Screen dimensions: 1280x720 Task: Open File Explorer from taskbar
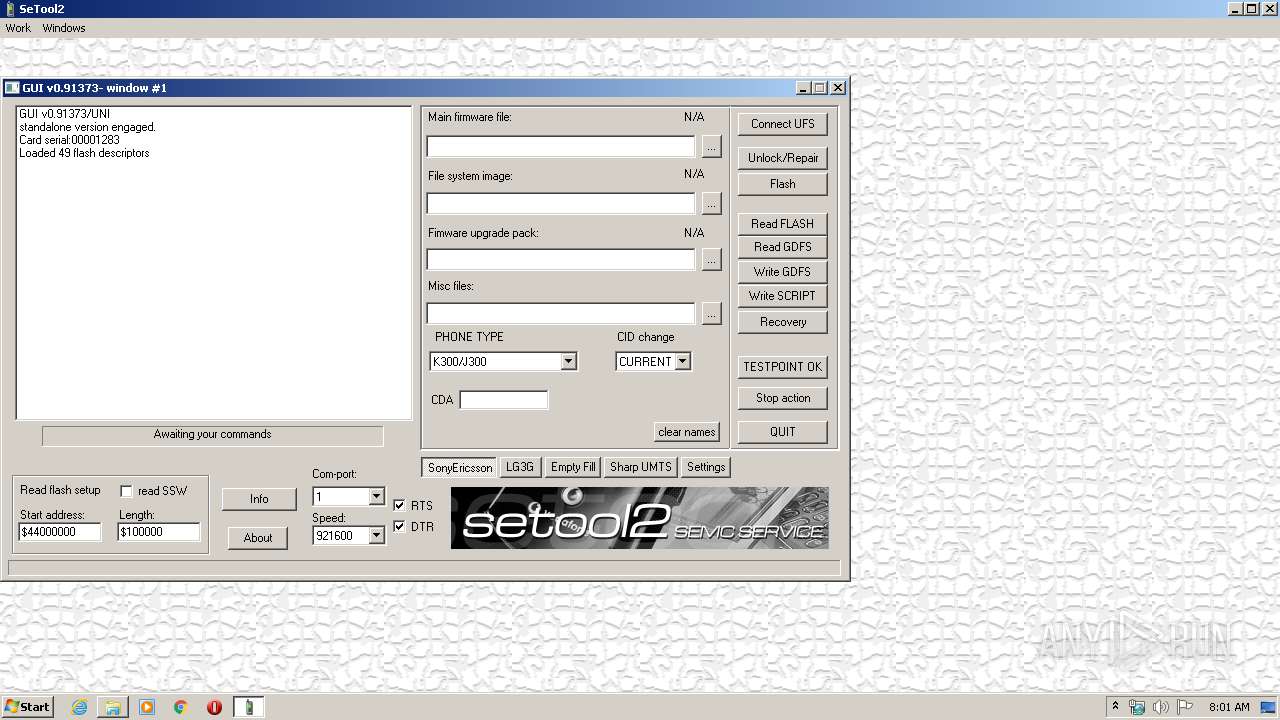click(113, 707)
